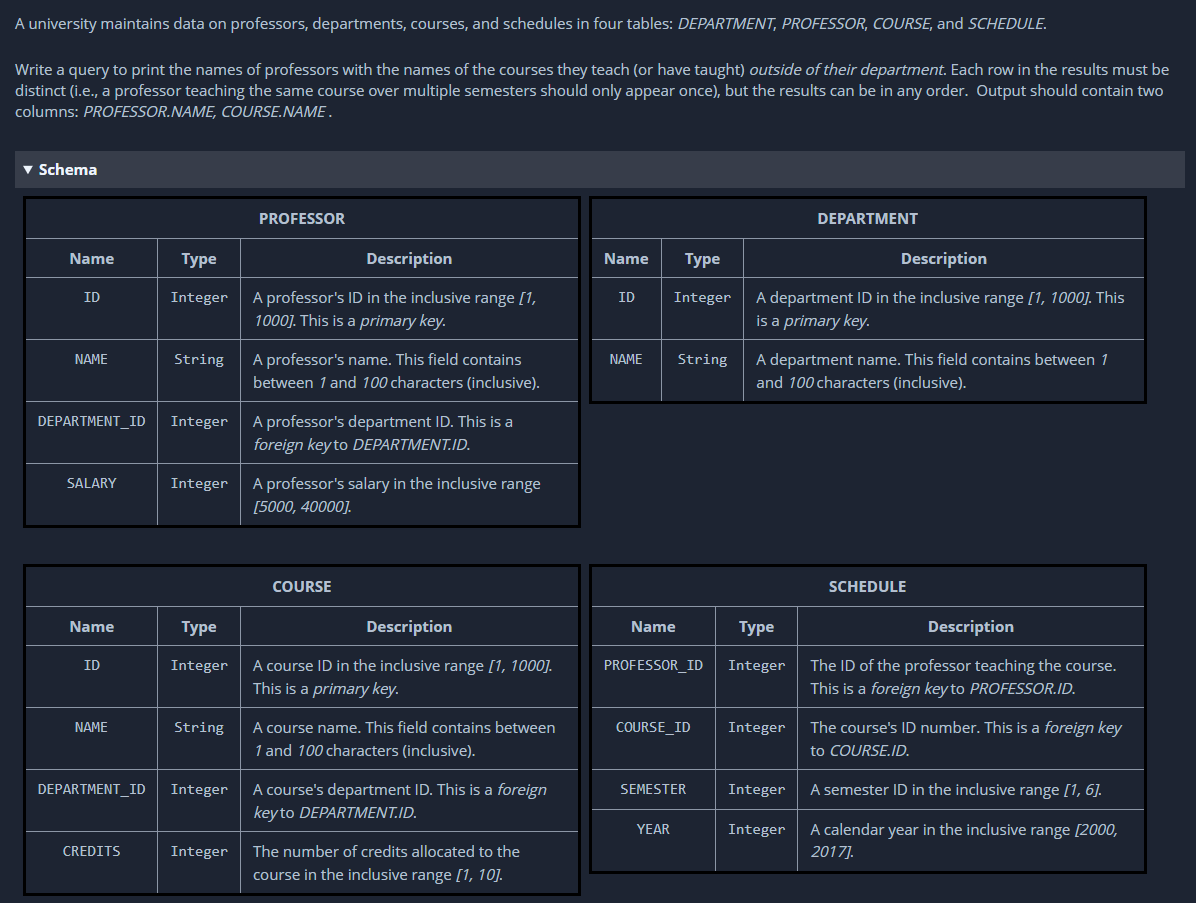Click the Name header in SCHEDULE table
This screenshot has height=903, width=1196.
654,626
